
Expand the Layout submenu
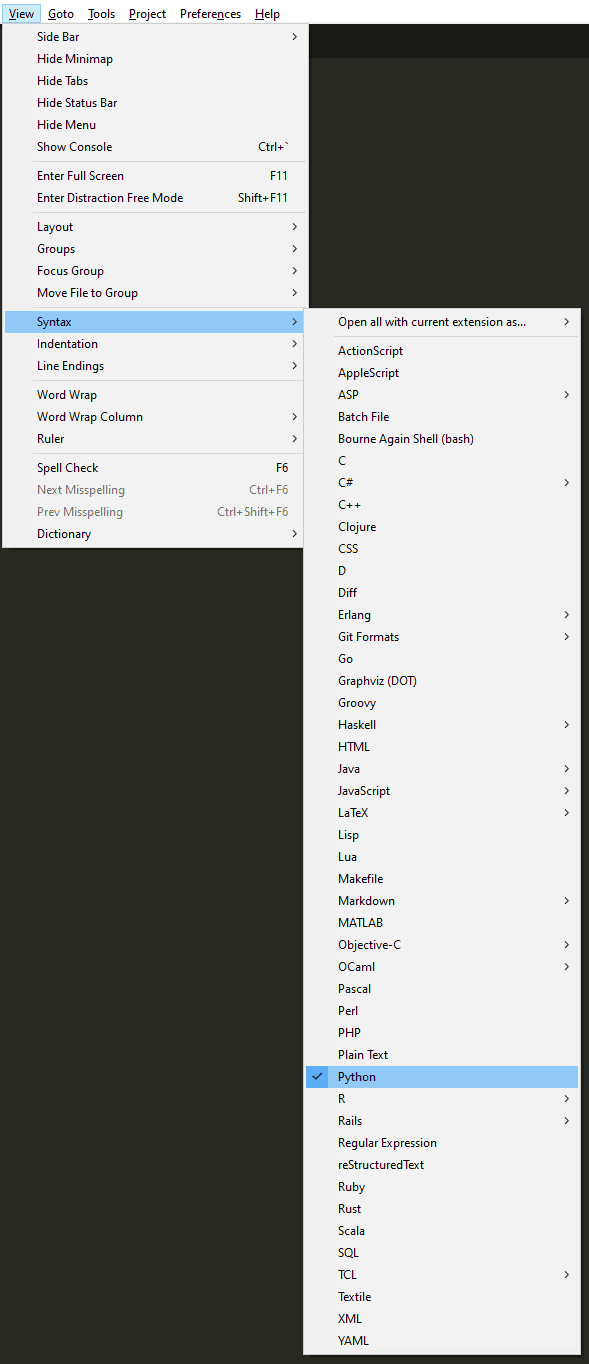point(155,227)
